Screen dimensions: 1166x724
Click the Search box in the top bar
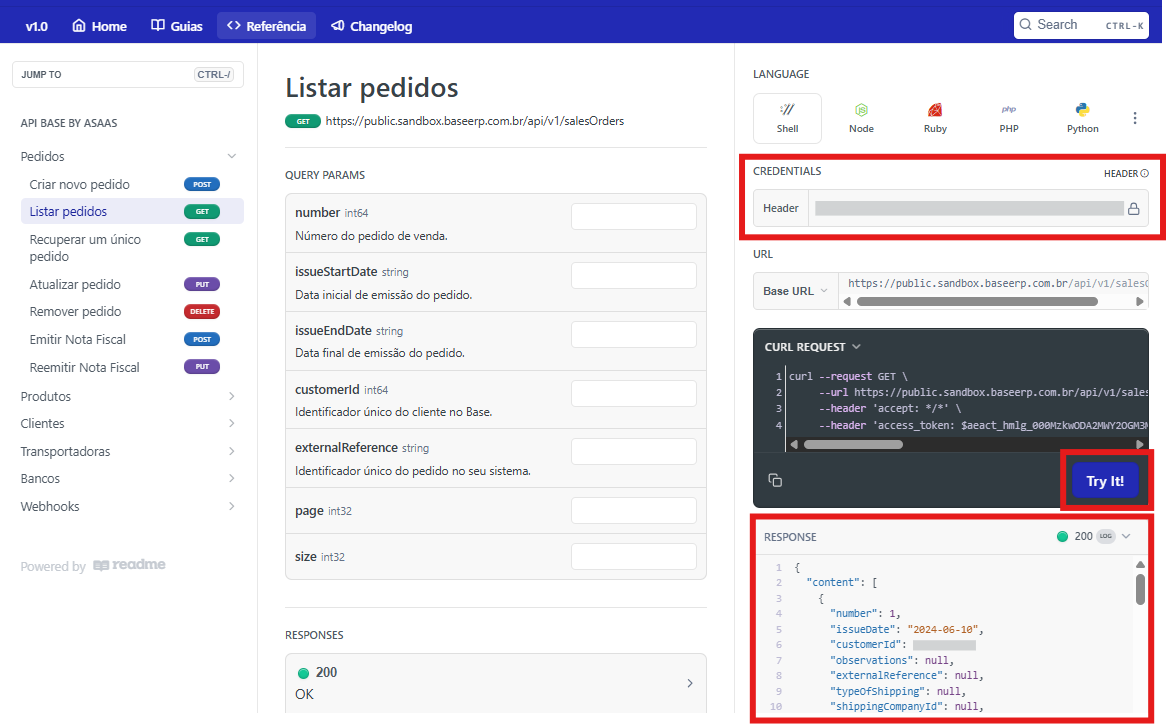tap(1081, 25)
